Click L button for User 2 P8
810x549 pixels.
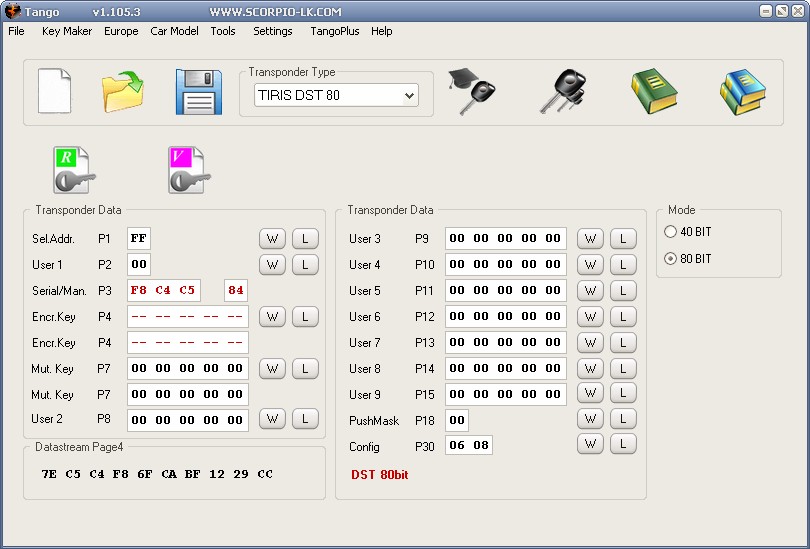click(305, 419)
